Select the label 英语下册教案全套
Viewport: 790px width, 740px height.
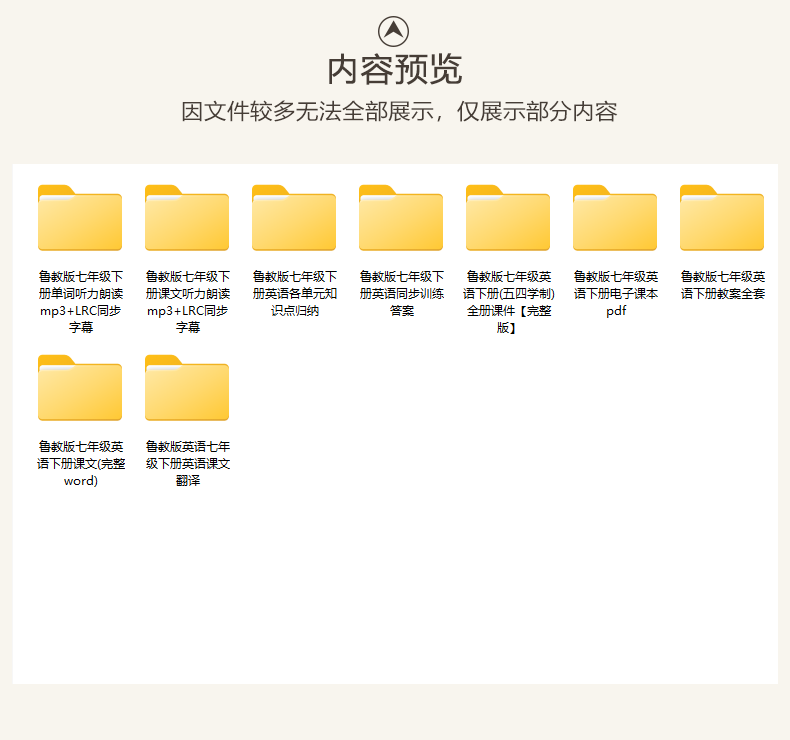(x=723, y=285)
